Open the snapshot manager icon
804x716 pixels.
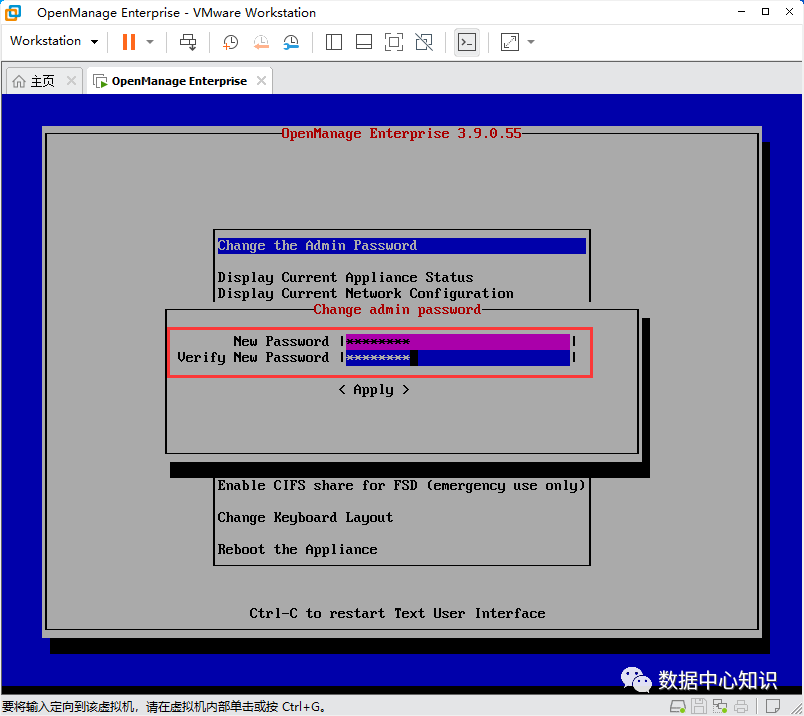point(291,42)
